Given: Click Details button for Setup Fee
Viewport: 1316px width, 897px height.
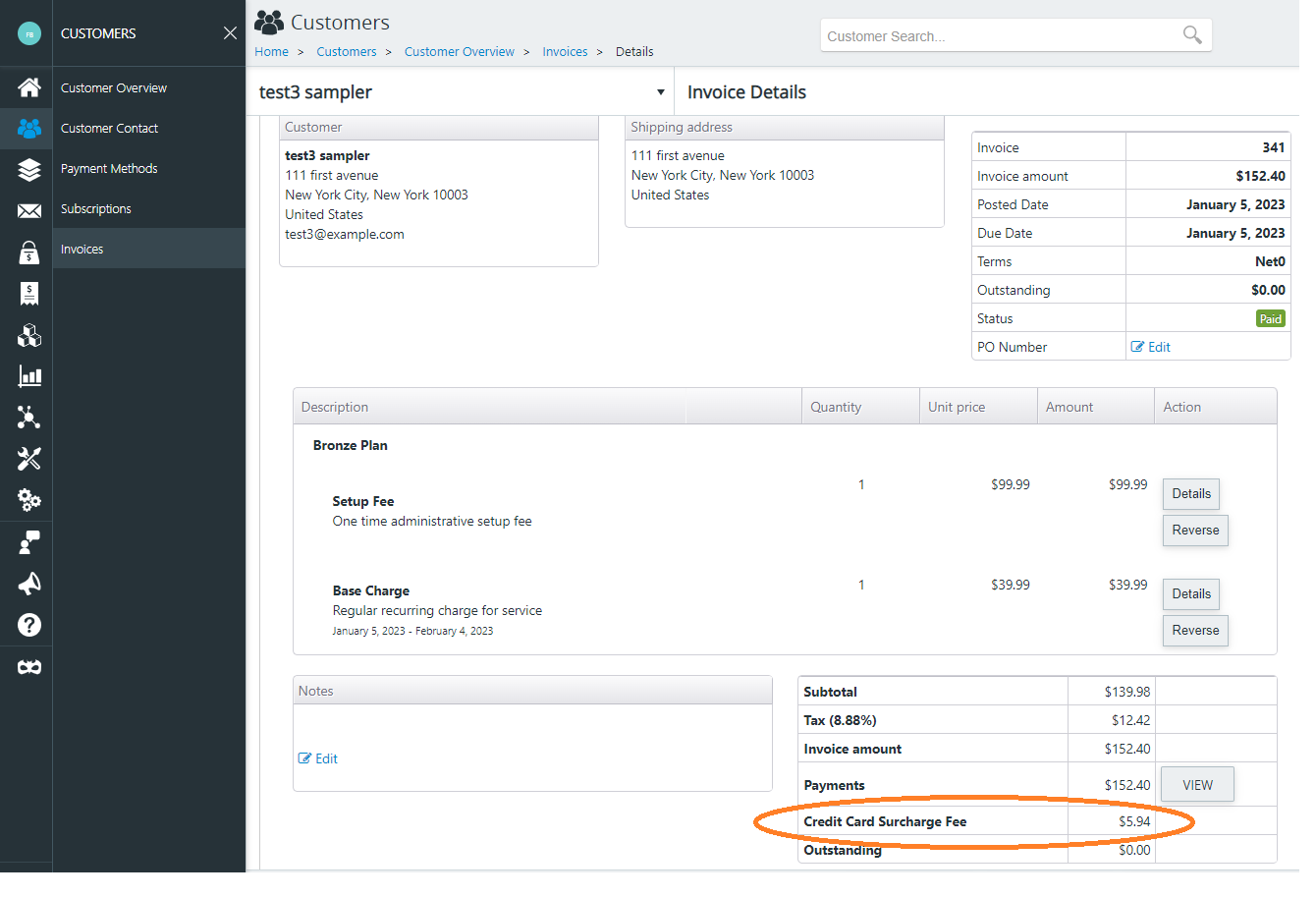Looking at the screenshot, I should click(1191, 493).
